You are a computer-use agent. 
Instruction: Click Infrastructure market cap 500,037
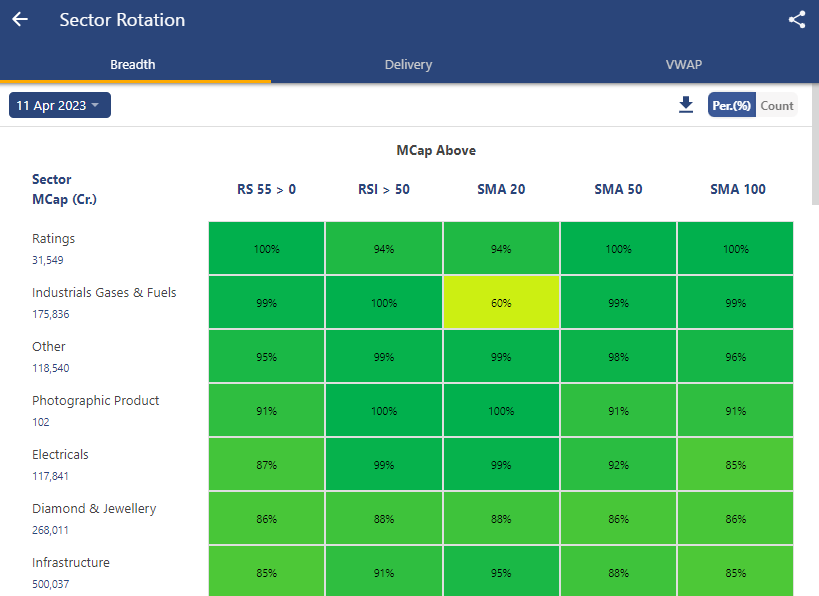coord(50,584)
